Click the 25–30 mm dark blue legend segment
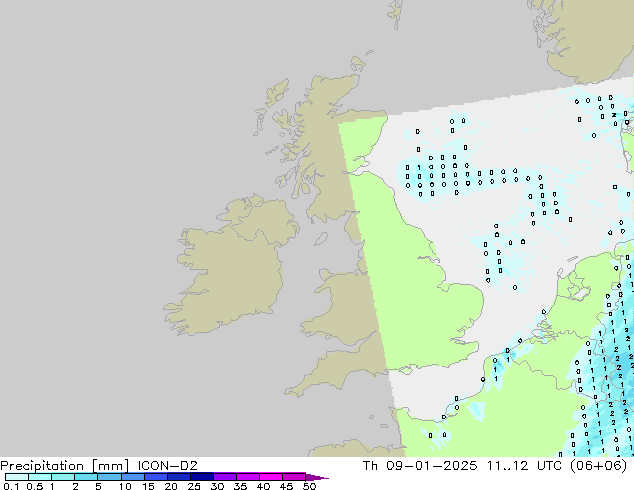 (201, 477)
